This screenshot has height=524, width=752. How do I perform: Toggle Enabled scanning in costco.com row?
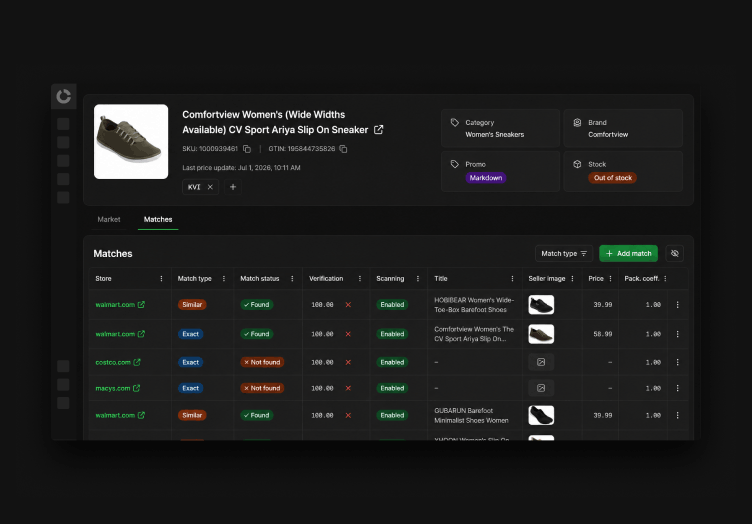pyautogui.click(x=392, y=362)
